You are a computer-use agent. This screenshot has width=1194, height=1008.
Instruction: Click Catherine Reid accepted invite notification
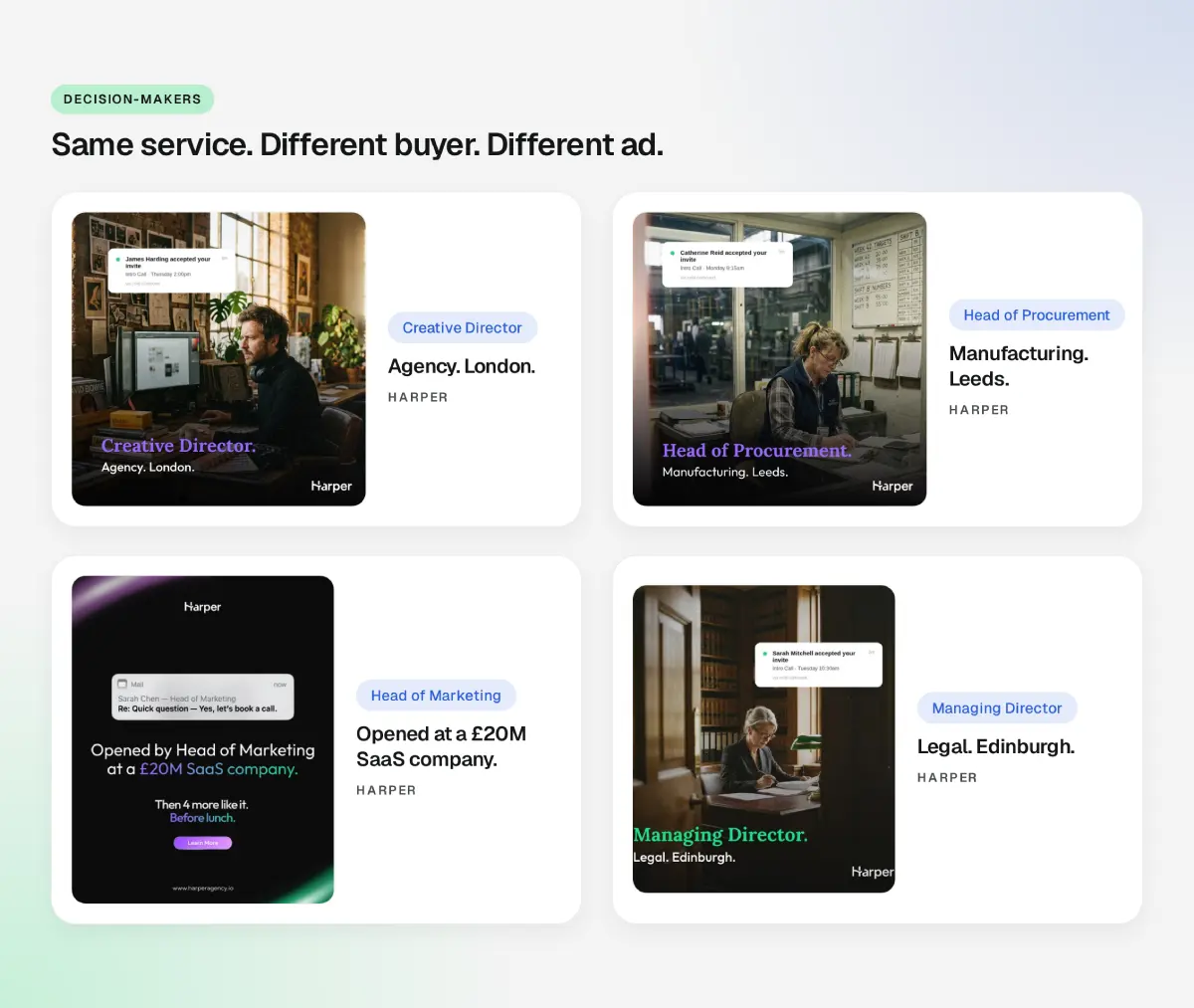tap(727, 265)
